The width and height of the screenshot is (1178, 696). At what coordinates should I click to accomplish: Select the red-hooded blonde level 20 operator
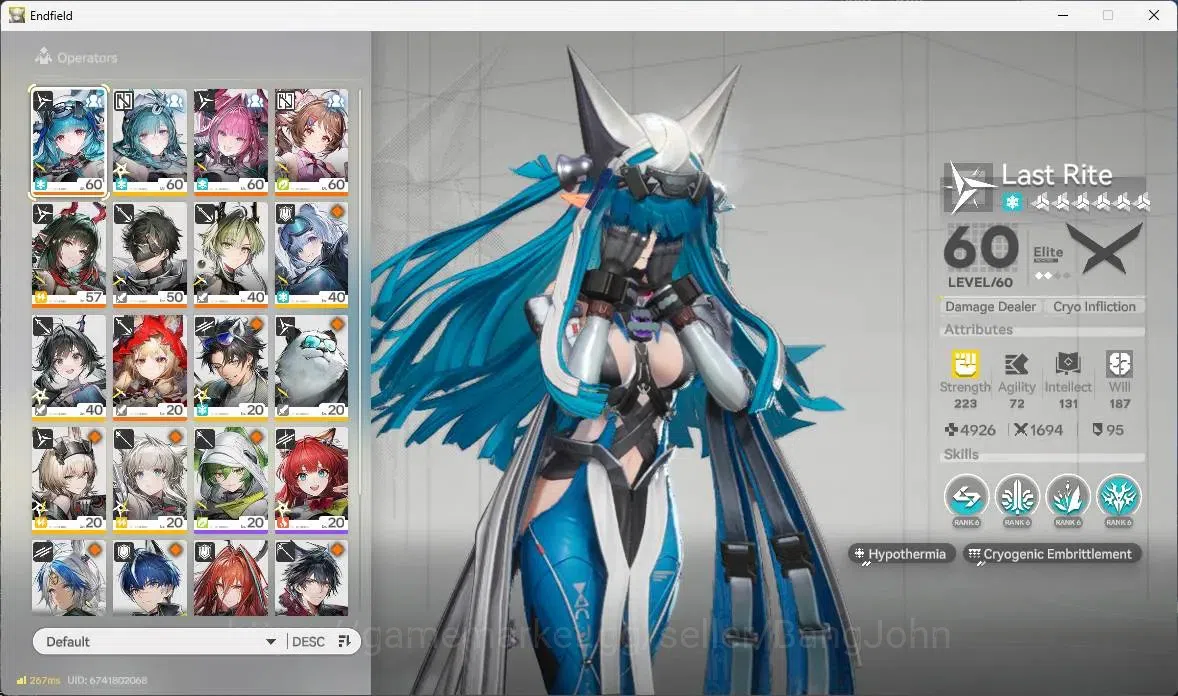tap(150, 367)
